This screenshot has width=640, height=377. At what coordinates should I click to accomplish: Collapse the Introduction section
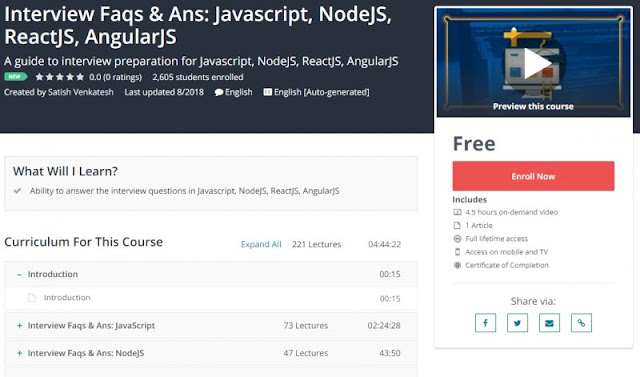click(x=19, y=275)
